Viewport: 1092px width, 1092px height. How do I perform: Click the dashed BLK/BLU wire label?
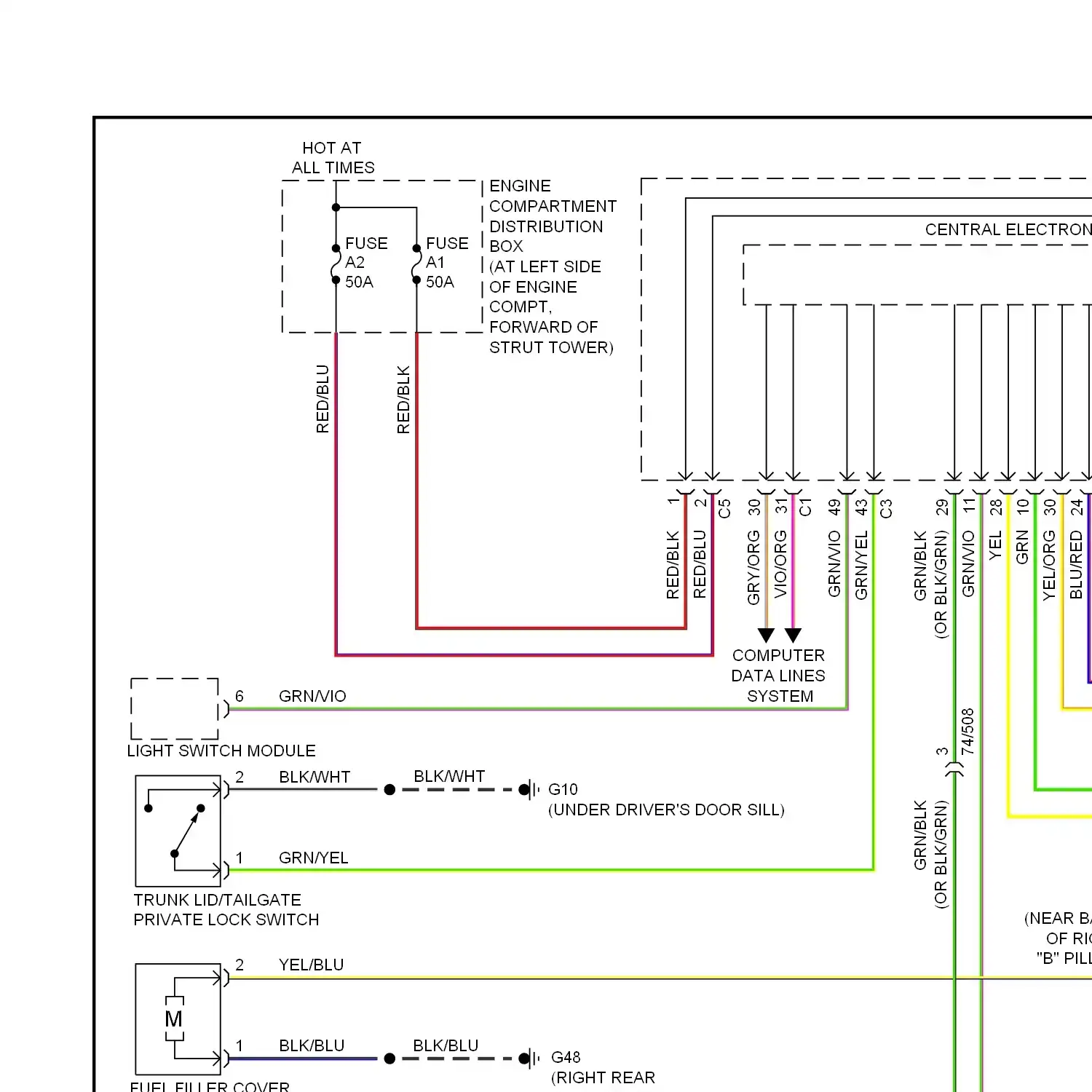point(446,1045)
